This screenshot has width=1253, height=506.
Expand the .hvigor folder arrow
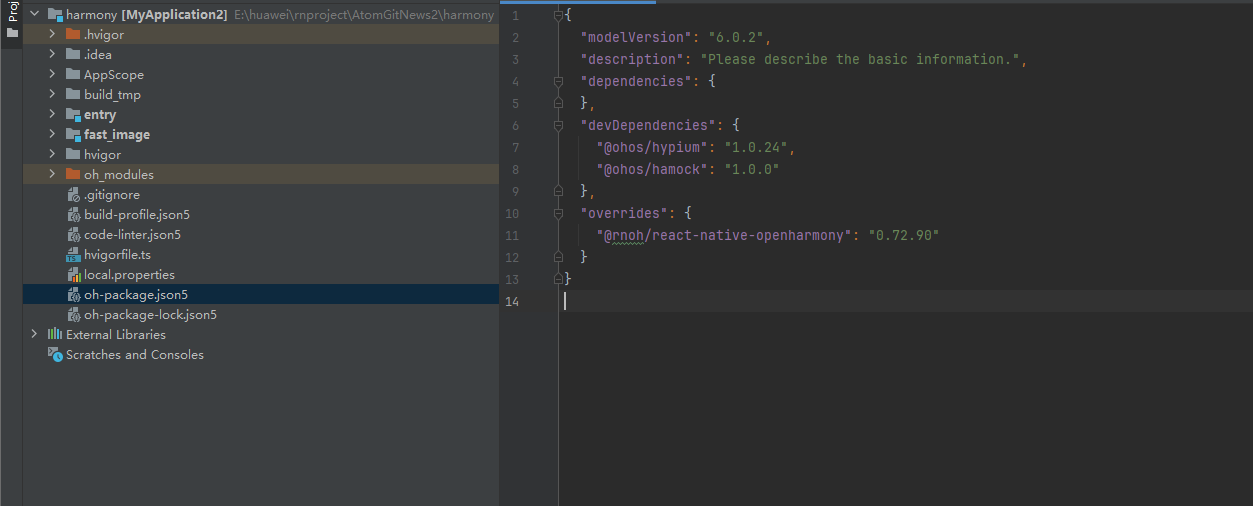tap(52, 35)
